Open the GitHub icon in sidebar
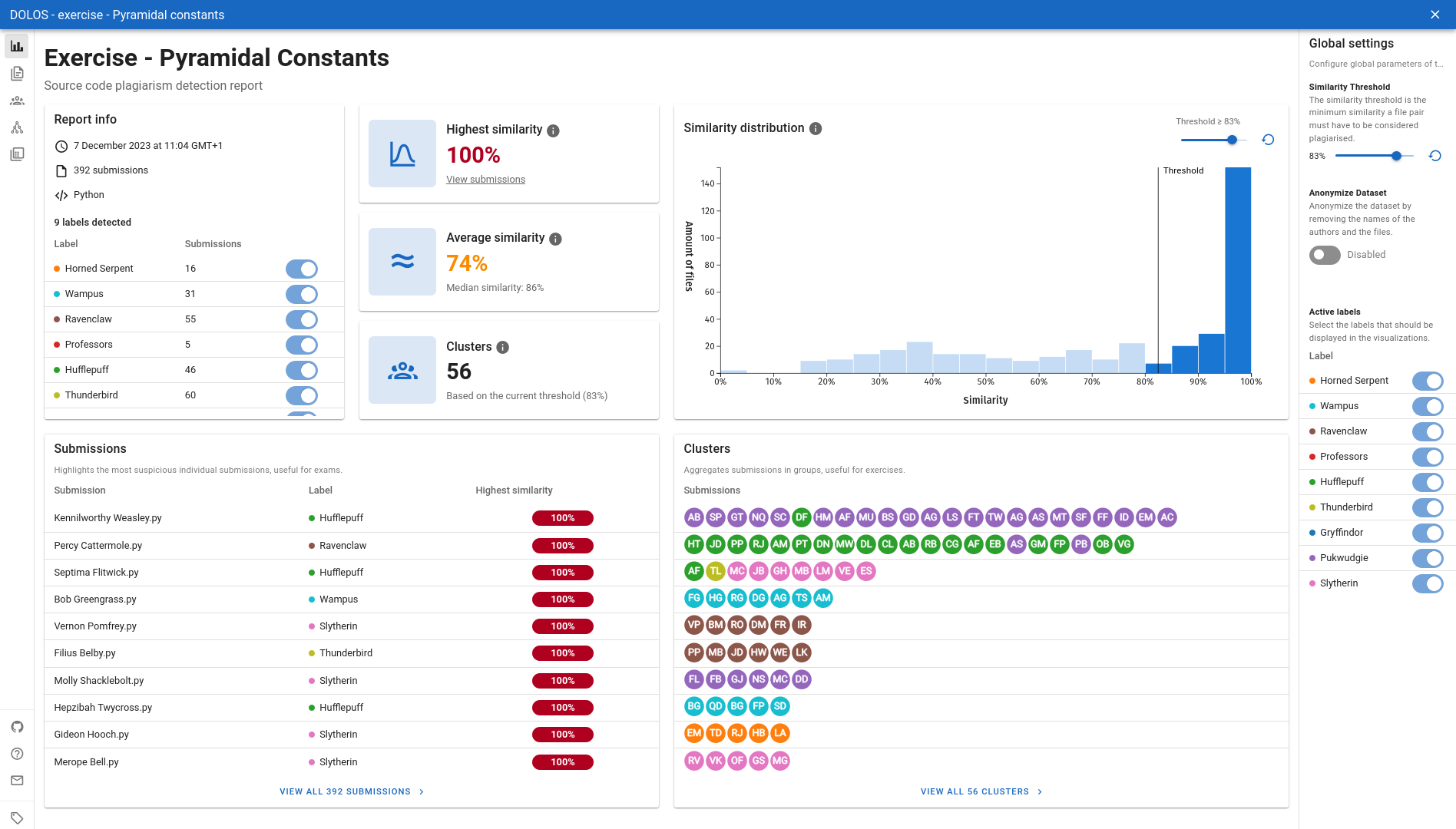 tap(17, 727)
